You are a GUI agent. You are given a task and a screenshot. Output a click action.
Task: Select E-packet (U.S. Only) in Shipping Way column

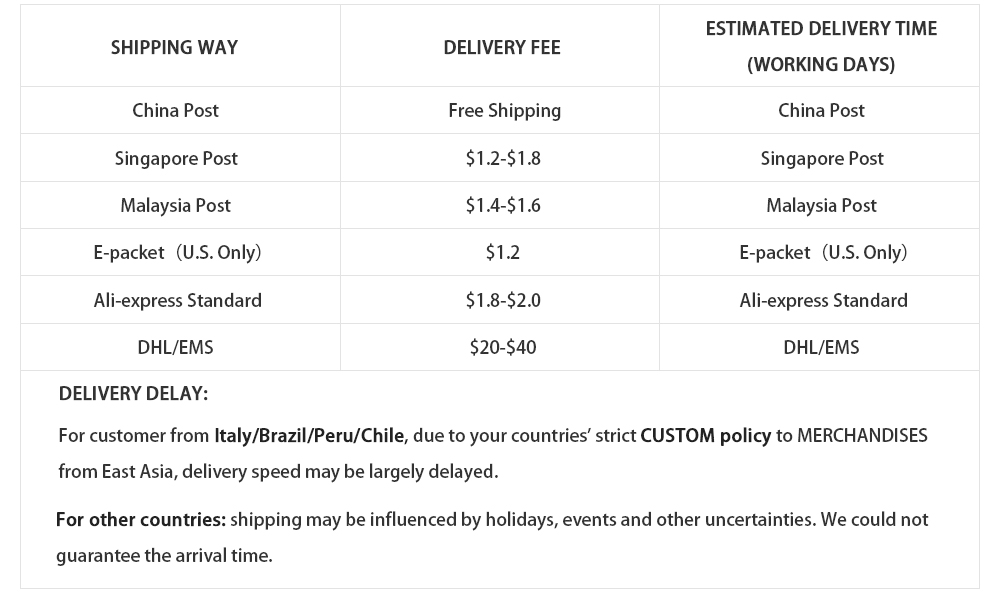click(177, 253)
